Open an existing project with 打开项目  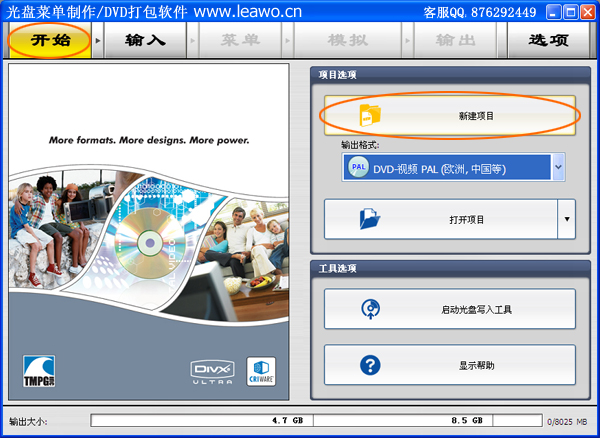coord(441,219)
